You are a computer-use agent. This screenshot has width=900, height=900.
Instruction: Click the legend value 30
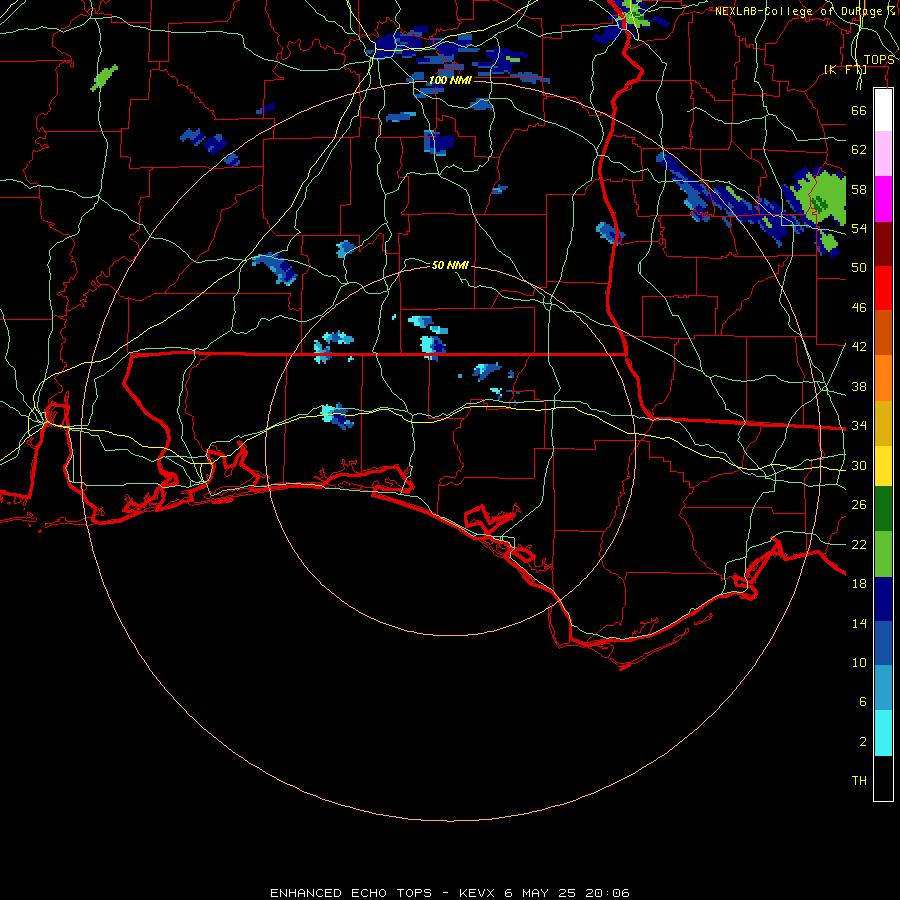[859, 465]
